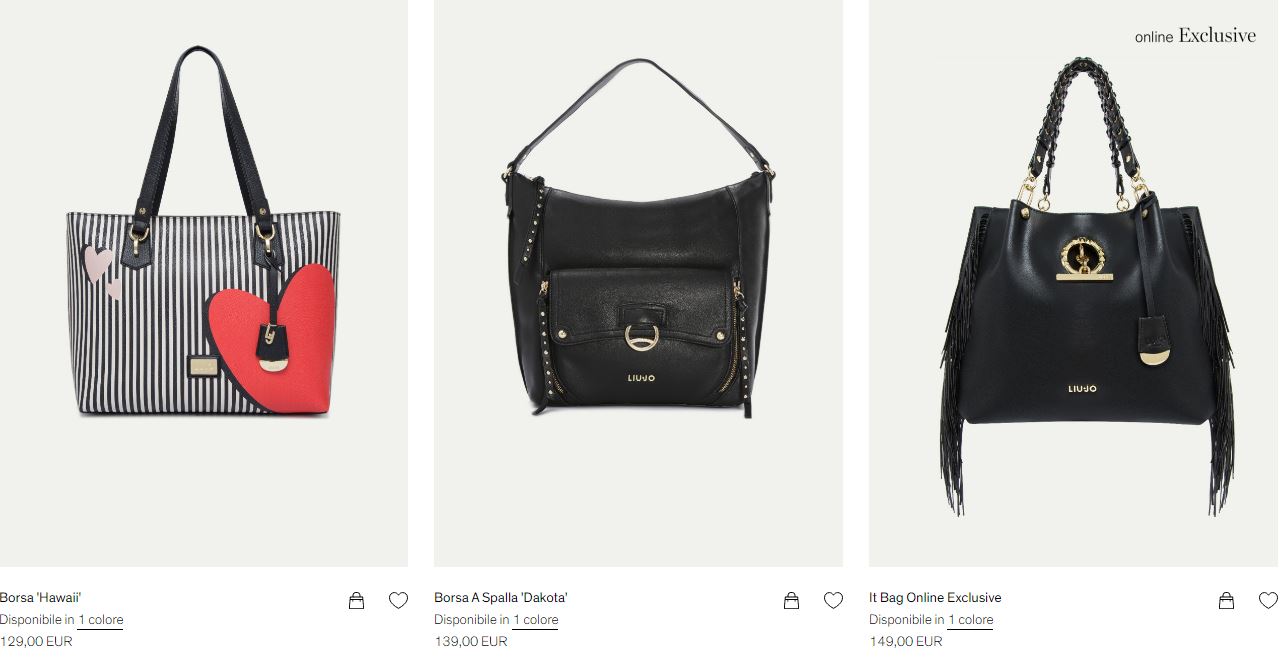Open the Borsa A Spalla 'Dakota' title link
The width and height of the screenshot is (1285, 667).
click(x=501, y=598)
